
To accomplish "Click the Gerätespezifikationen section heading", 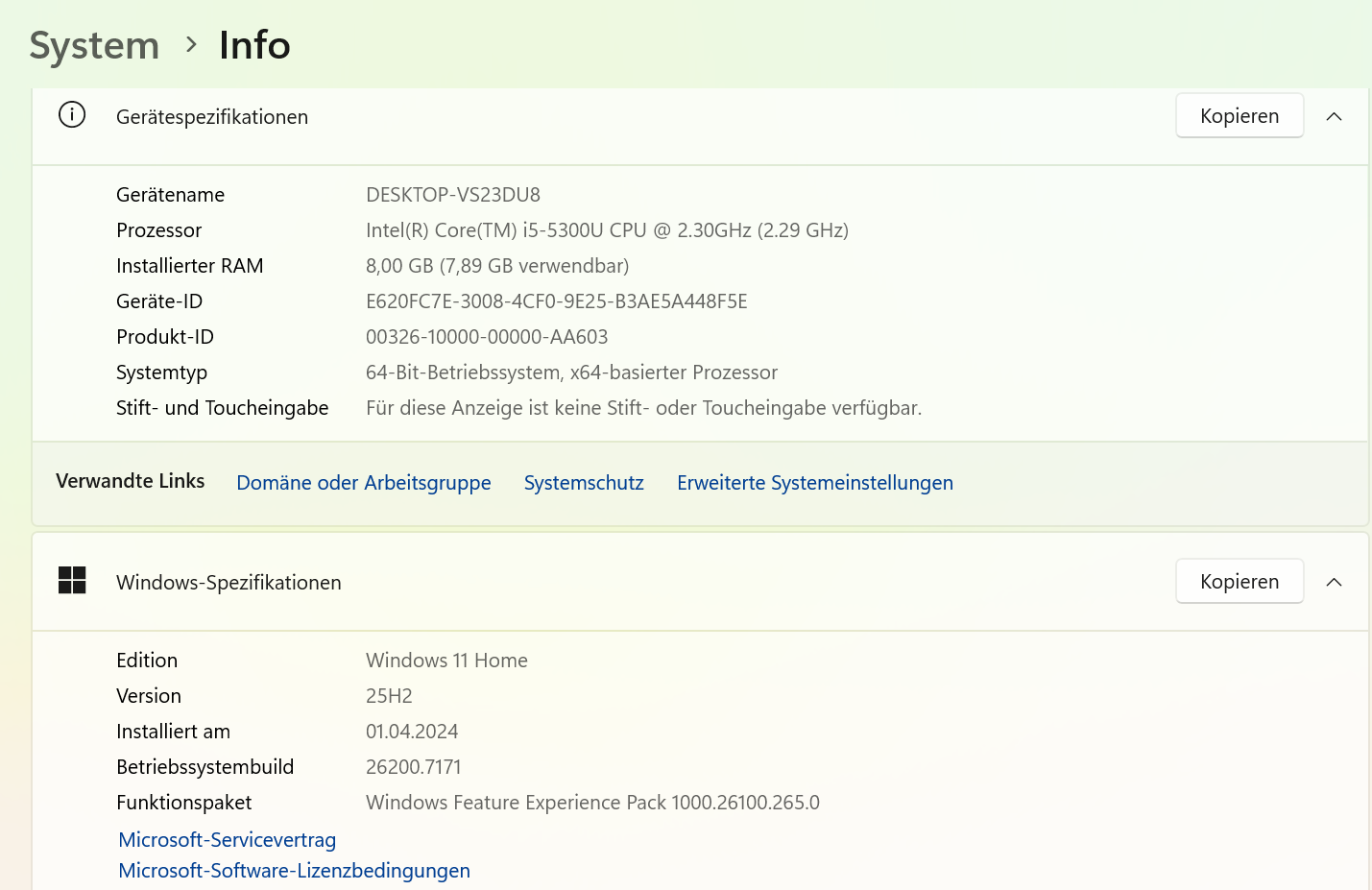I will pyautogui.click(x=212, y=116).
